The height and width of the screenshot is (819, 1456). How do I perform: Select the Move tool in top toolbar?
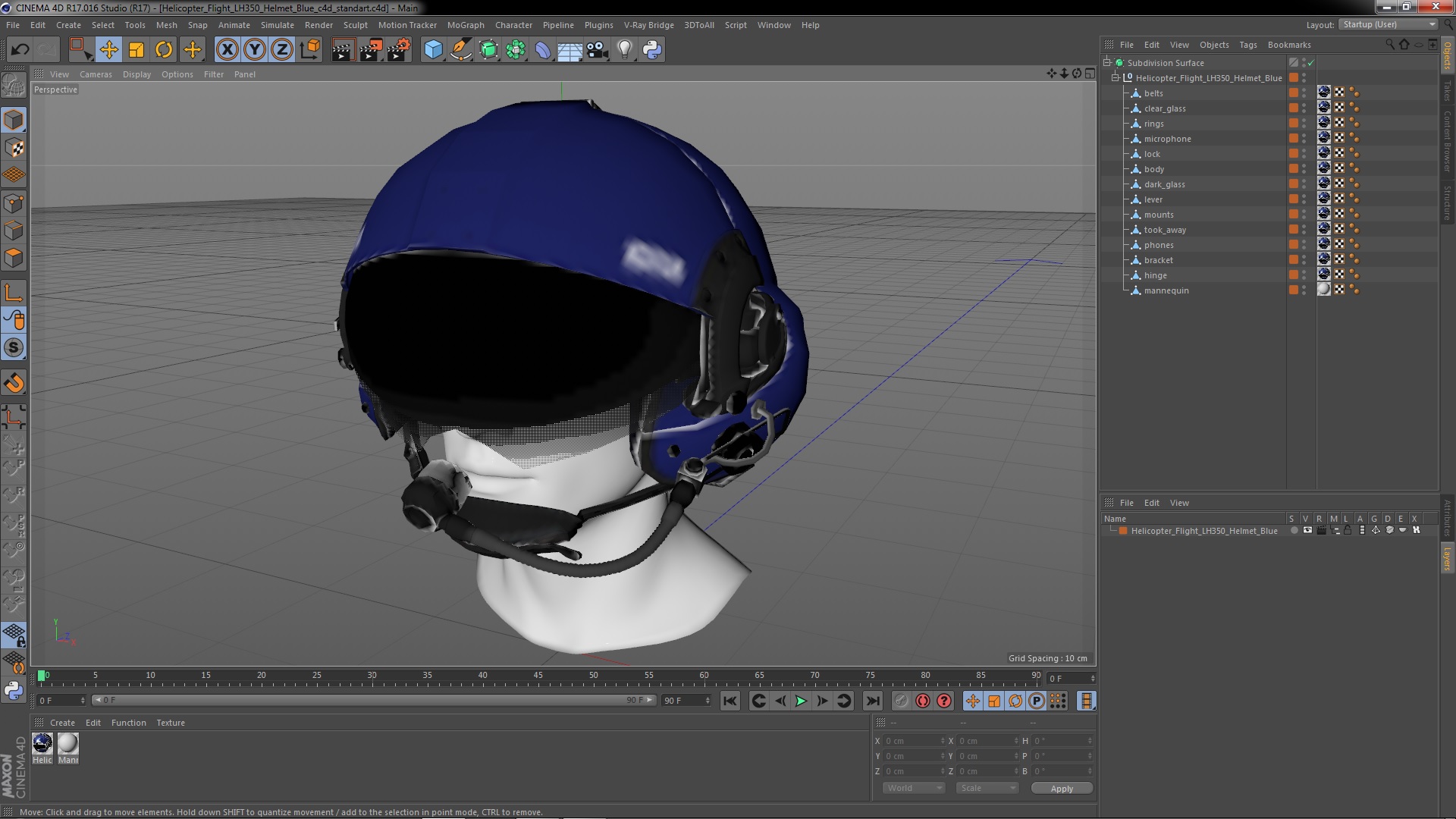point(108,50)
